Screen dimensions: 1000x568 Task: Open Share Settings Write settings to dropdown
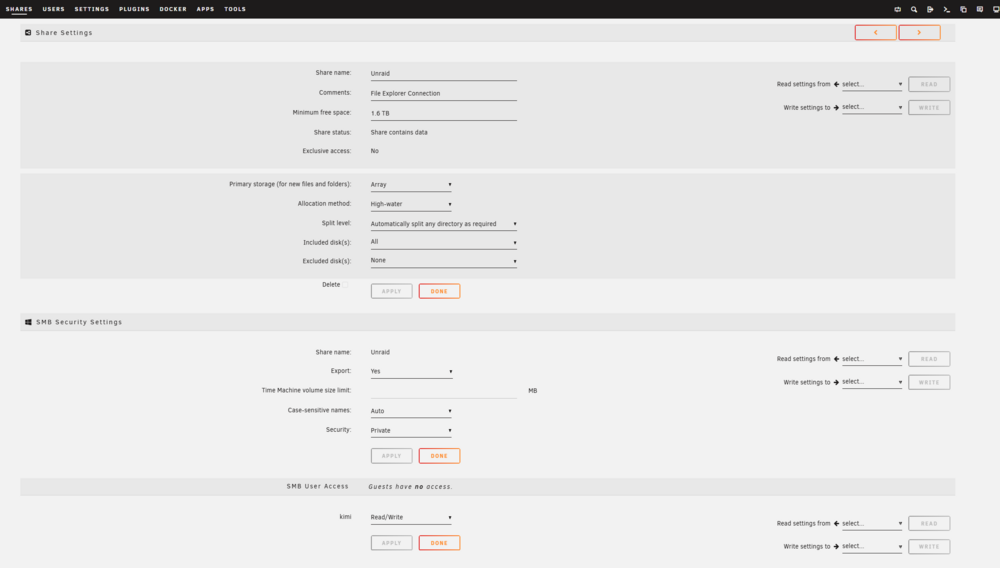point(872,107)
